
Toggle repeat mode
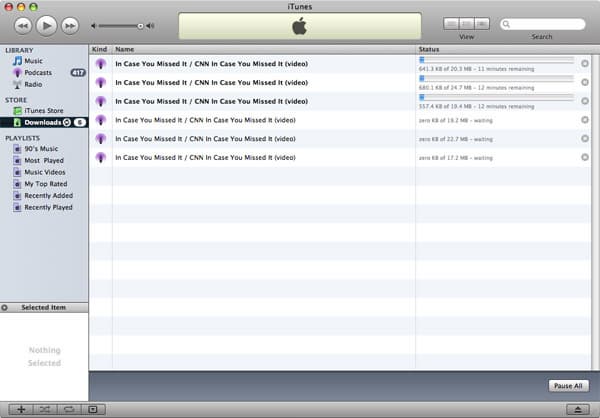(69, 410)
